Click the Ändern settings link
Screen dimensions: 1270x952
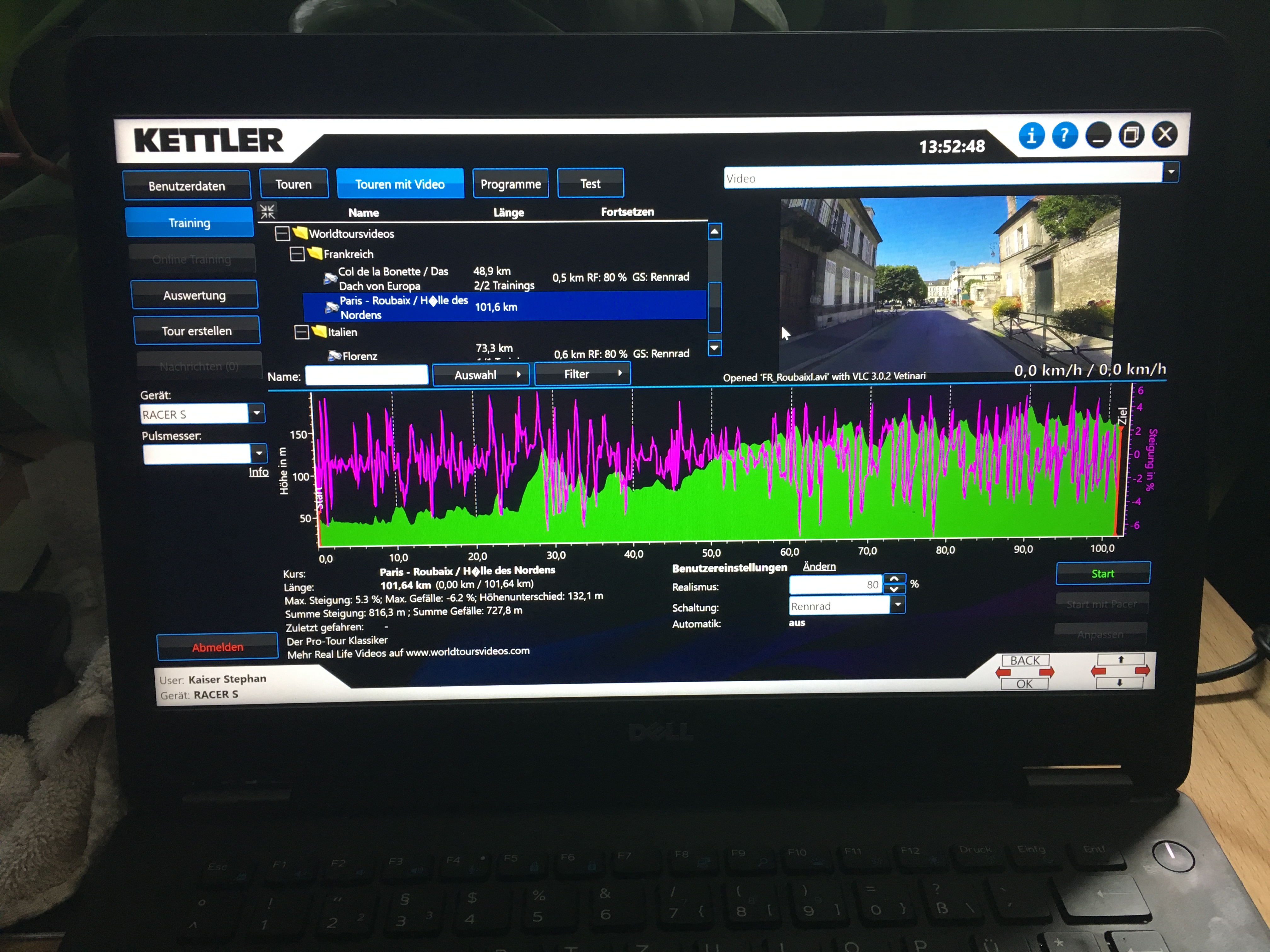[819, 566]
